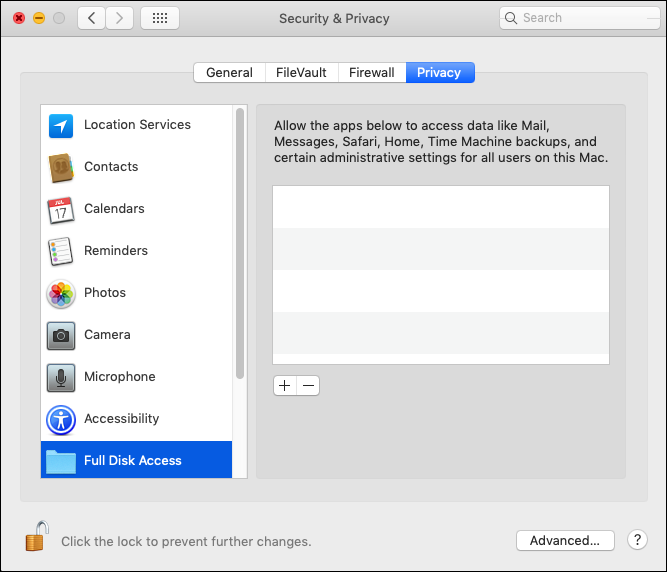Focus the Search field
Viewport: 667px width, 572px height.
click(x=579, y=18)
